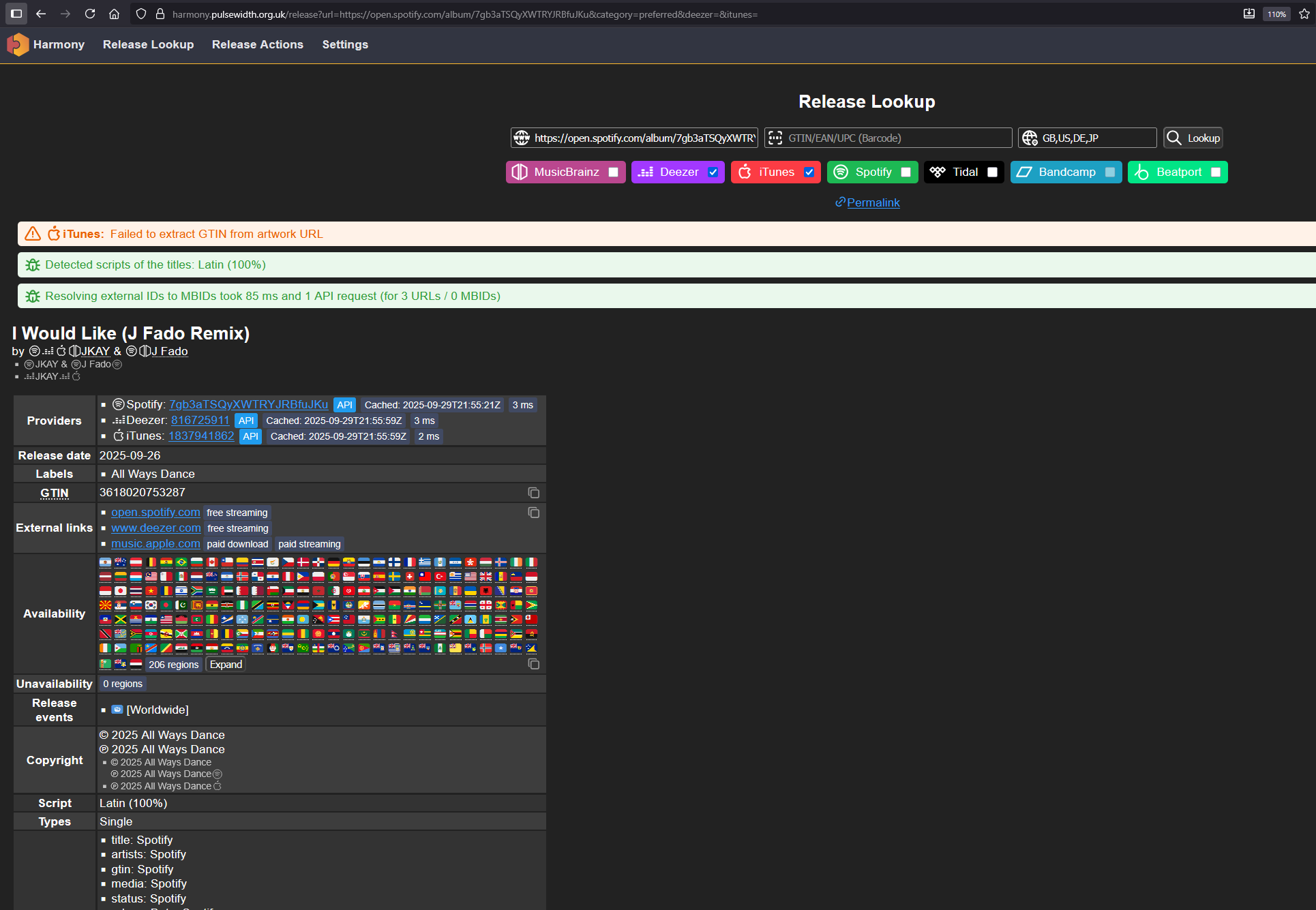Show the 206 regions availability list
1316x910 pixels.
point(173,665)
